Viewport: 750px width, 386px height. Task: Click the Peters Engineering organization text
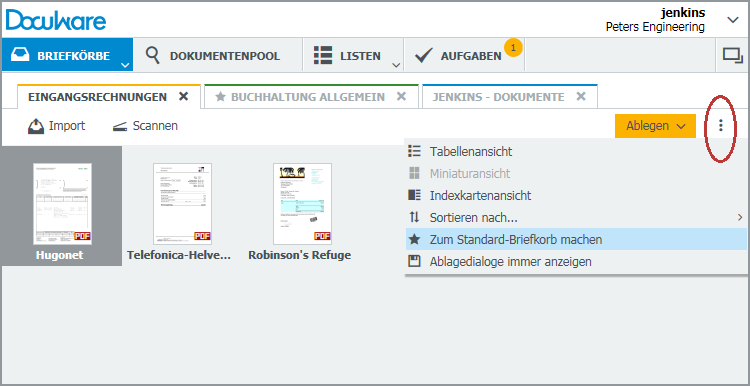[655, 27]
